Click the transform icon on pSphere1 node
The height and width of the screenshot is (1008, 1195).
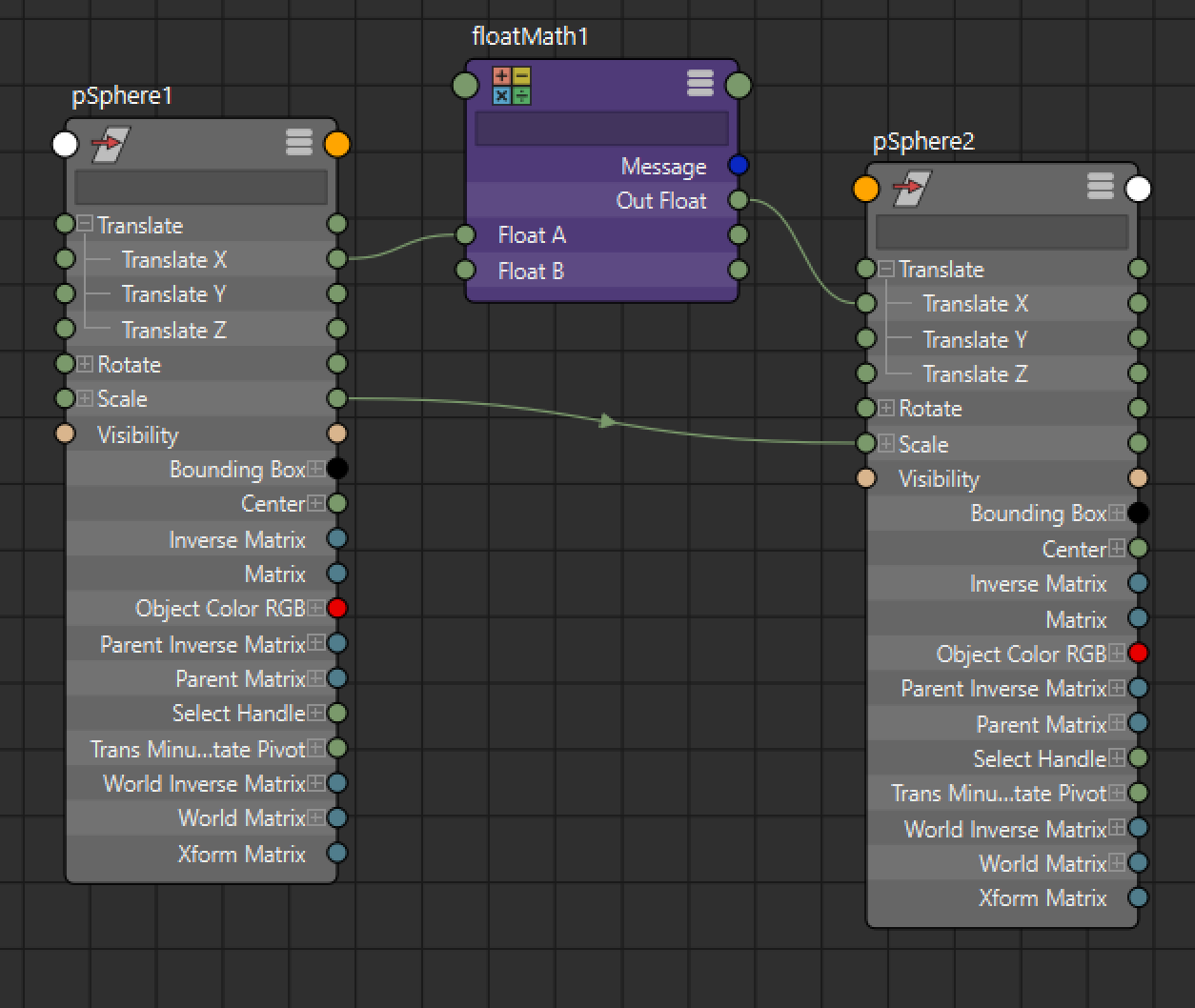click(x=111, y=145)
